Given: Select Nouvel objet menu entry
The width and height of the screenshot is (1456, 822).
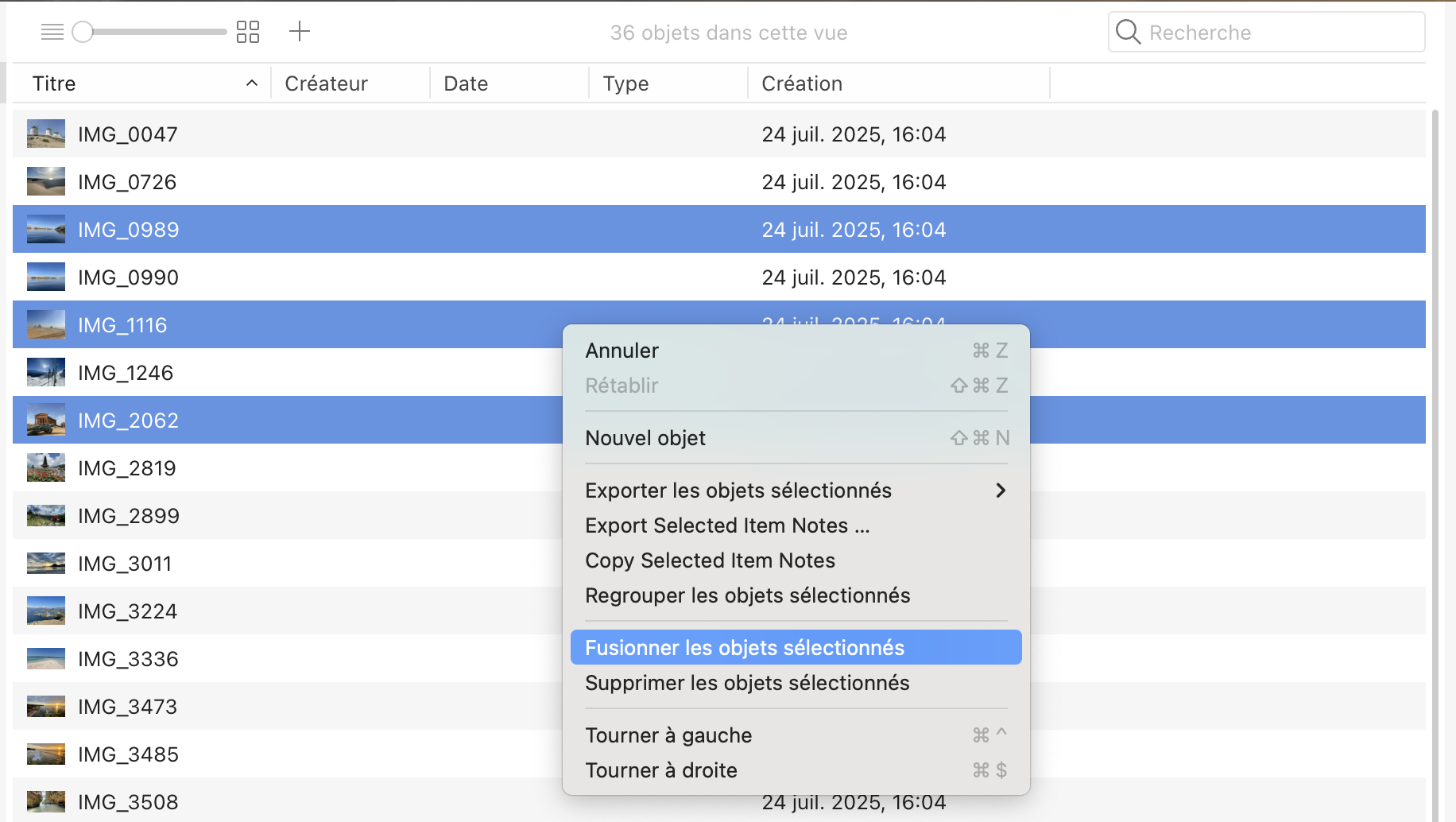Looking at the screenshot, I should point(645,438).
